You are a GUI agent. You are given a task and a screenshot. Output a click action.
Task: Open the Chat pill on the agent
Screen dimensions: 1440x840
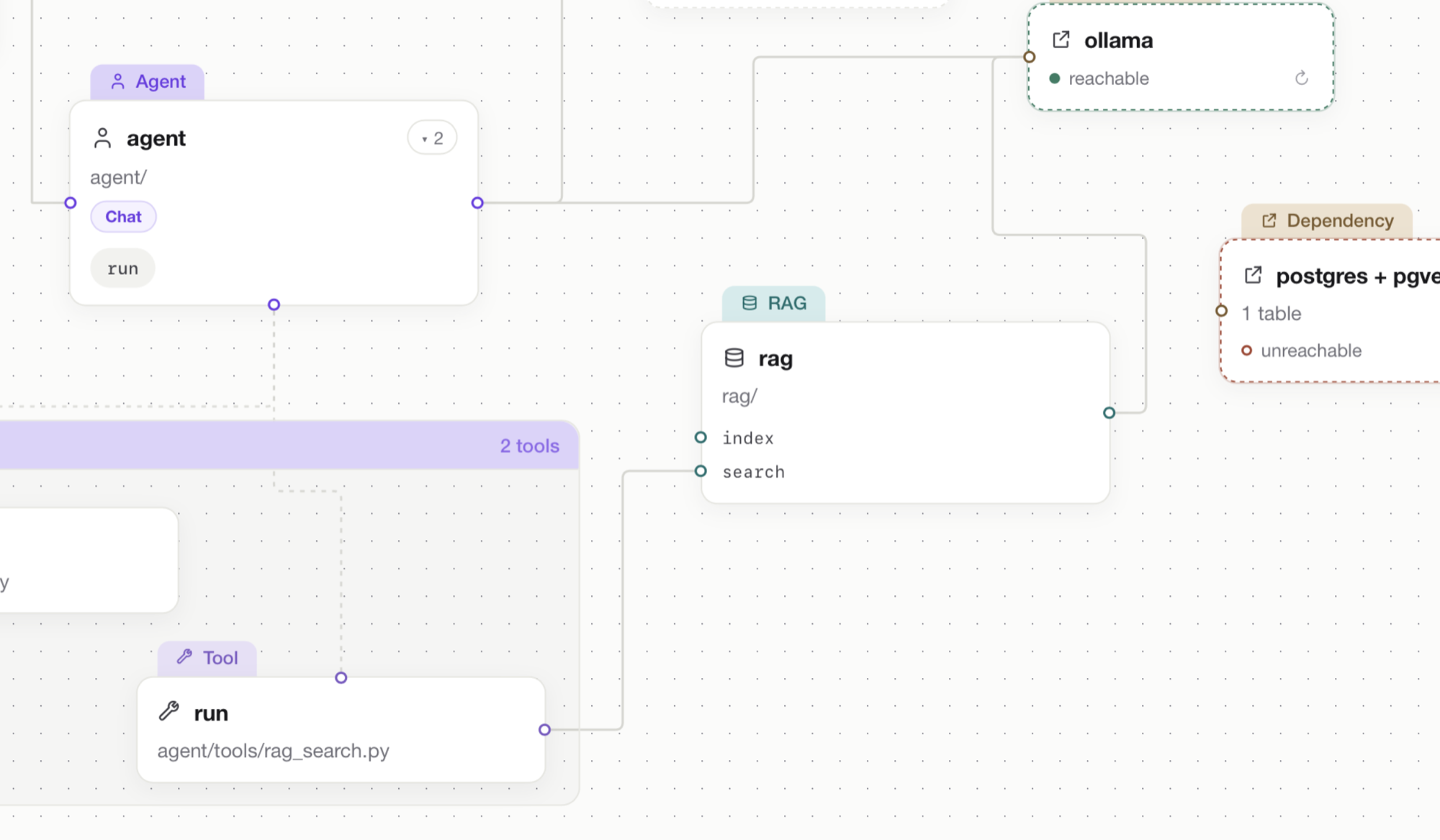tap(123, 217)
